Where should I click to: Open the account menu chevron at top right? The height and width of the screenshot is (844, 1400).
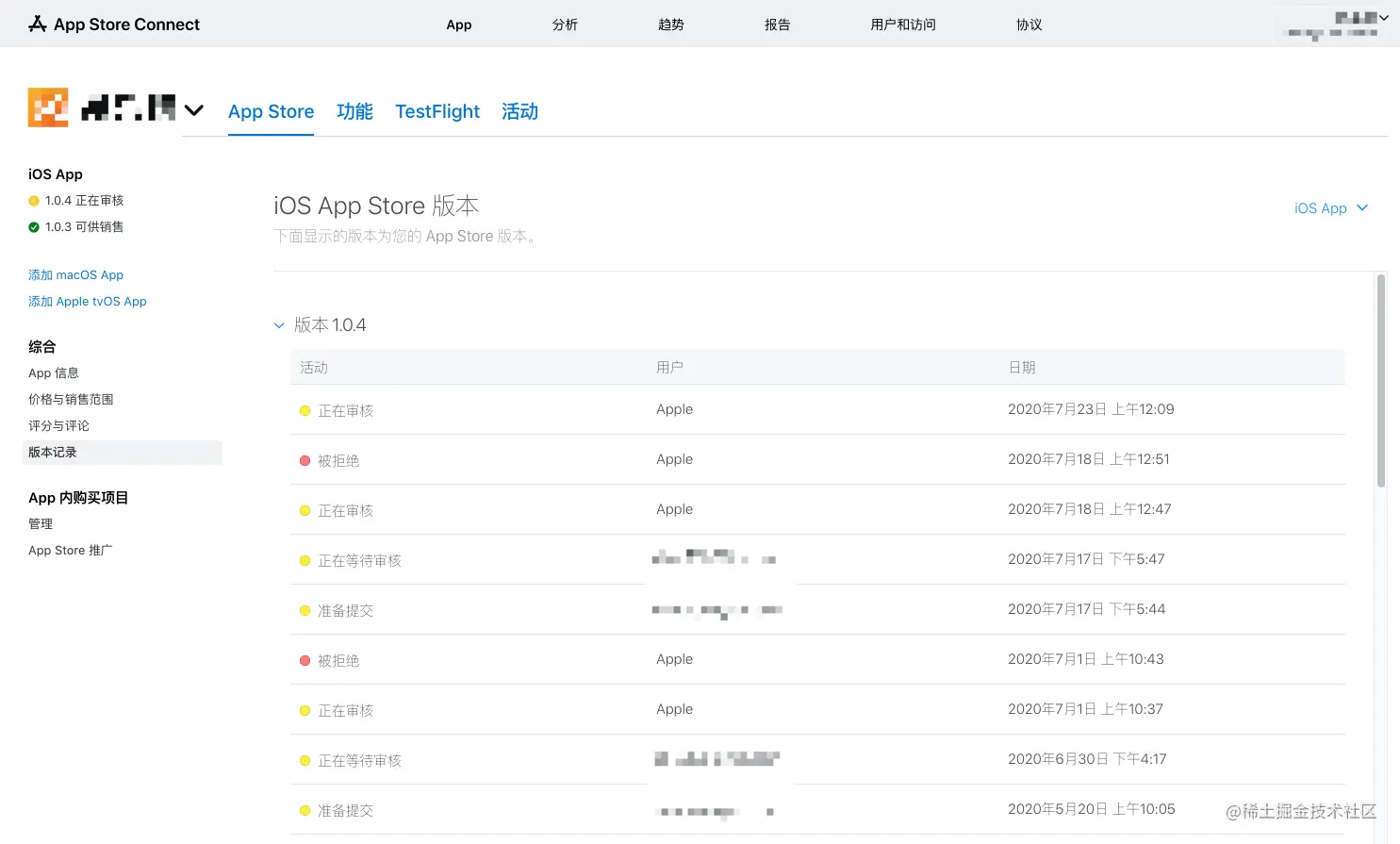pyautogui.click(x=1384, y=18)
